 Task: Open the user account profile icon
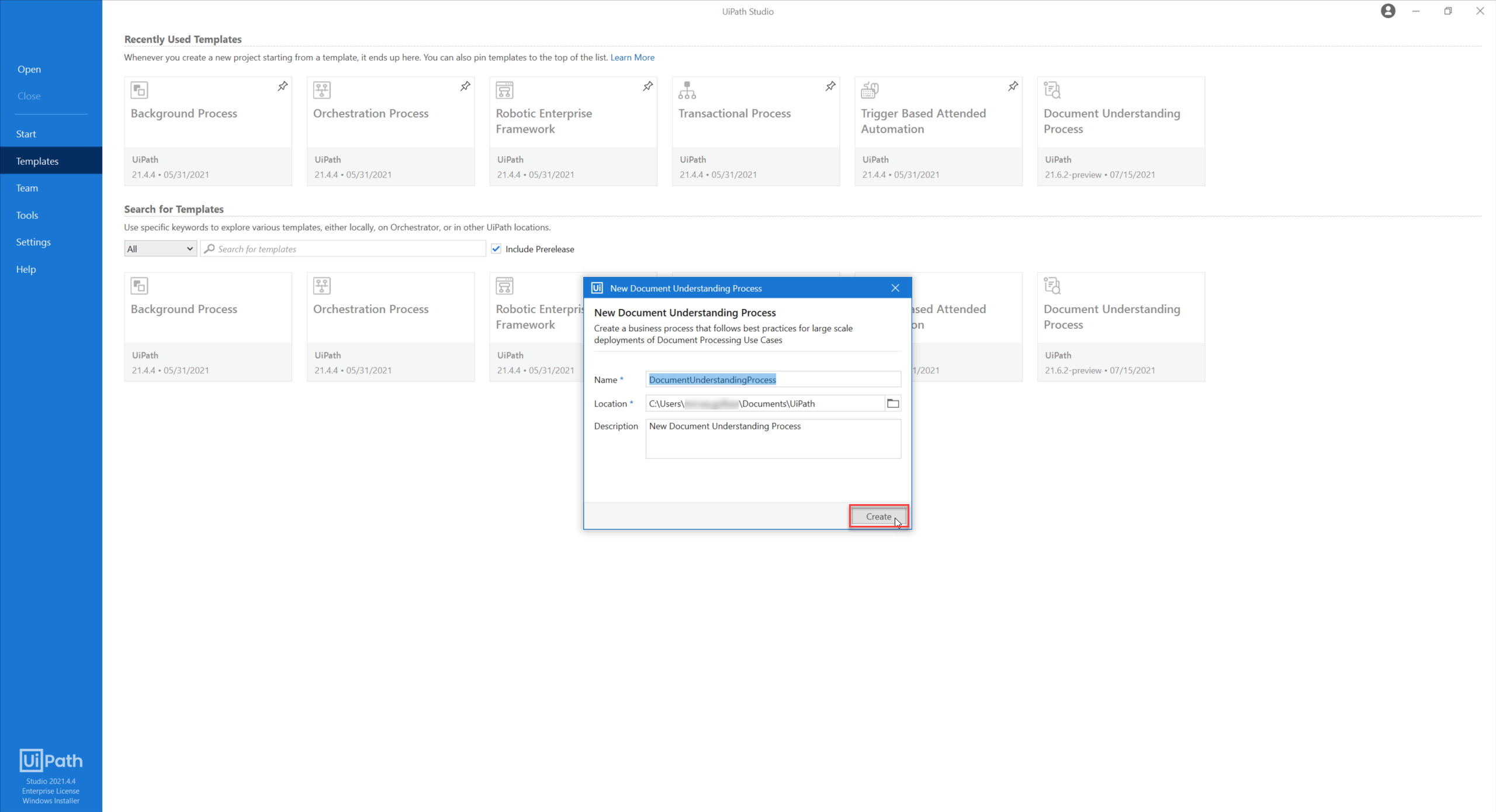(1388, 11)
